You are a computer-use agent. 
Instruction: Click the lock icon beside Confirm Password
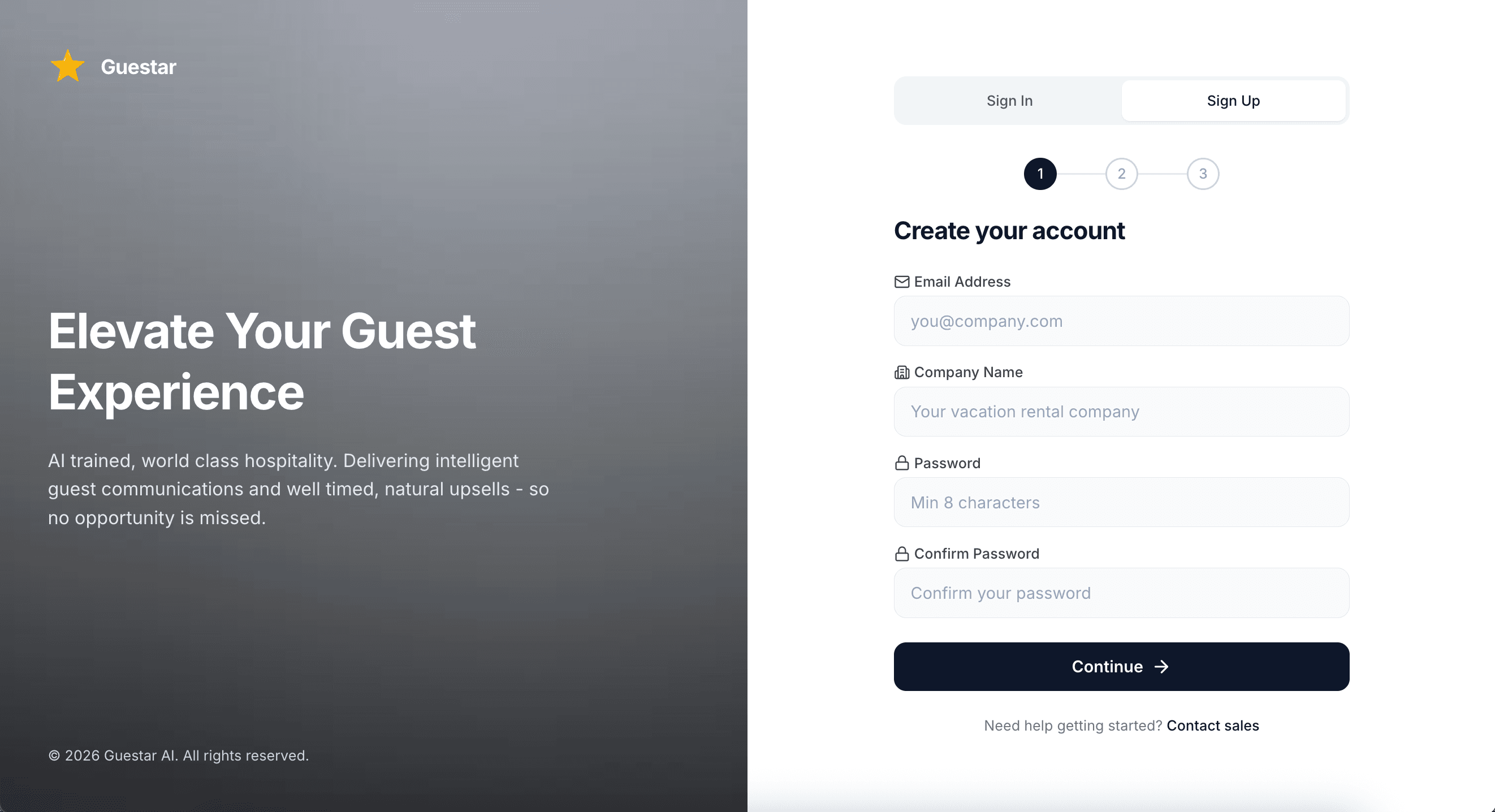pyautogui.click(x=901, y=553)
